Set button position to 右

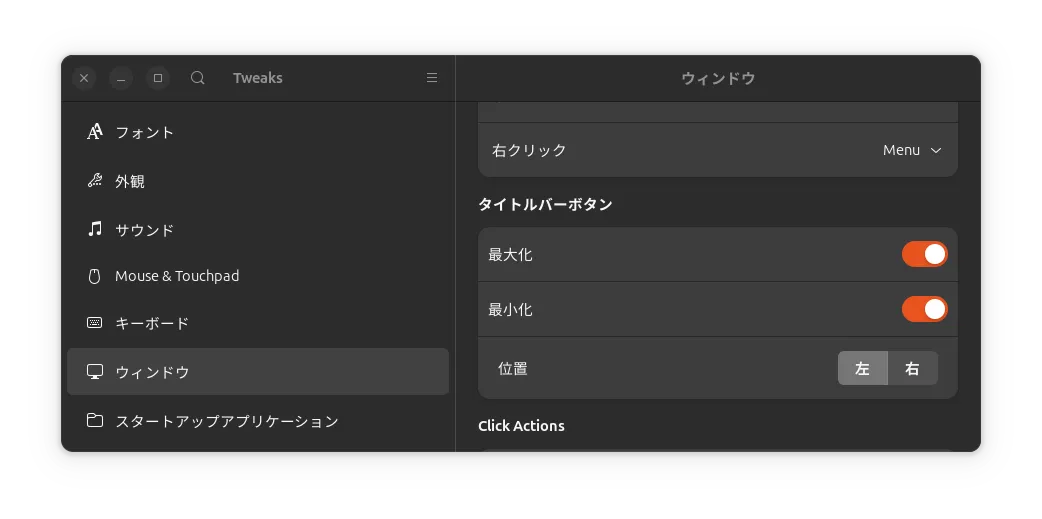(x=913, y=368)
